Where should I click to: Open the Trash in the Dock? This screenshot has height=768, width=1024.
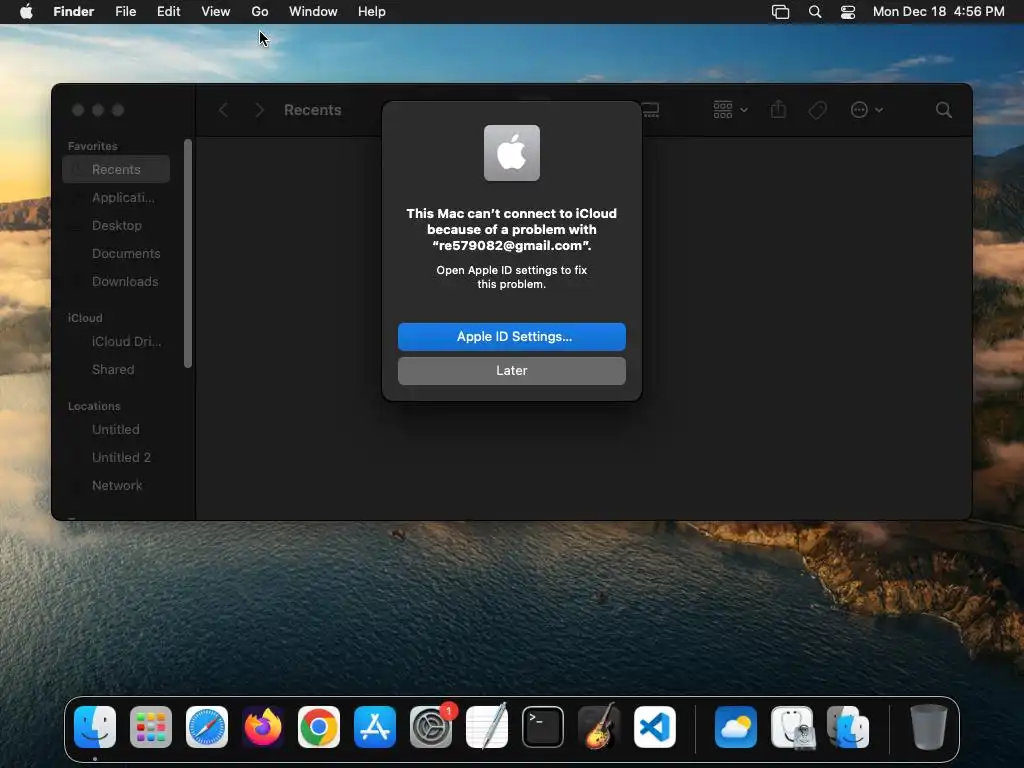(x=928, y=727)
